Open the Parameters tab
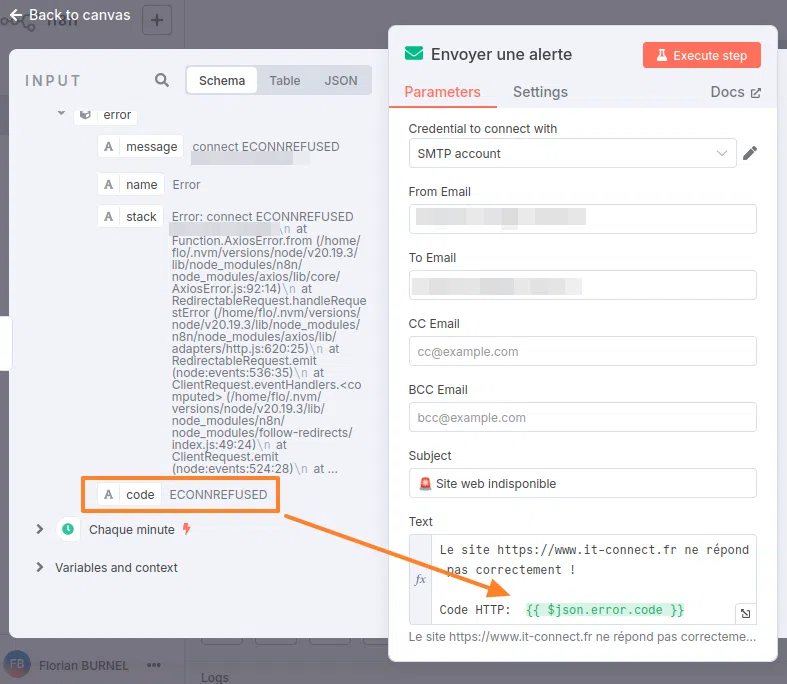Screen dimensions: 787x684 (x=442, y=92)
